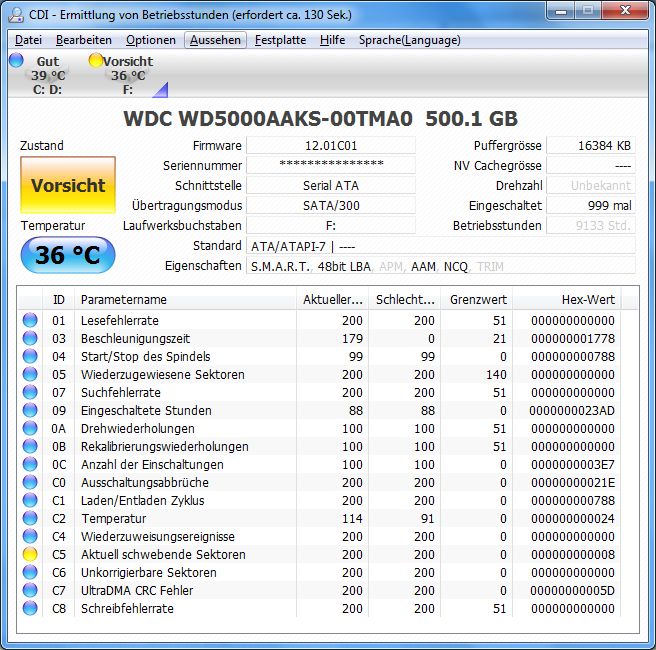Click the status icon for Drehwiederholungen
656x650 pixels.
30,428
